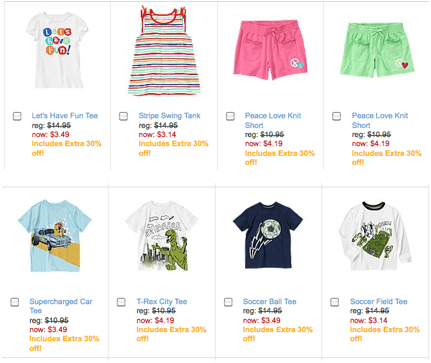Follow the Soccer Ball Tee link
The image size is (431, 363).
tap(270, 302)
